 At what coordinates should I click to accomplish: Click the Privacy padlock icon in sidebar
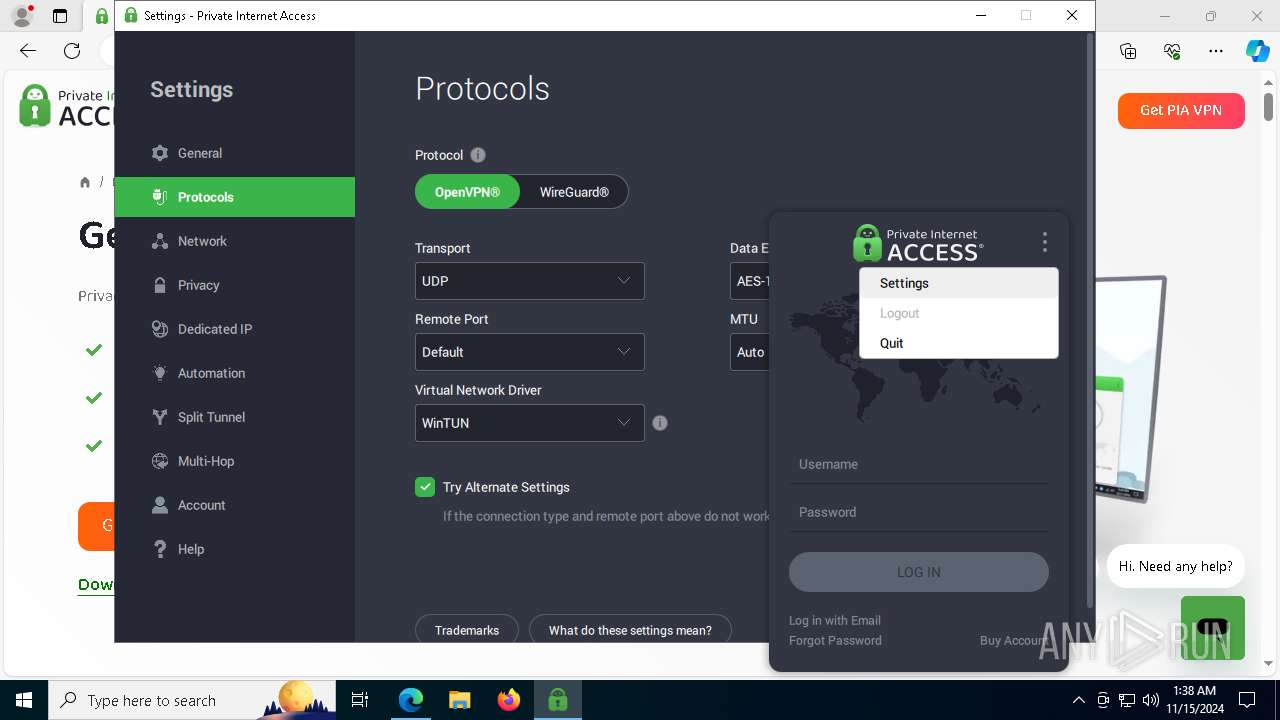[x=160, y=285]
